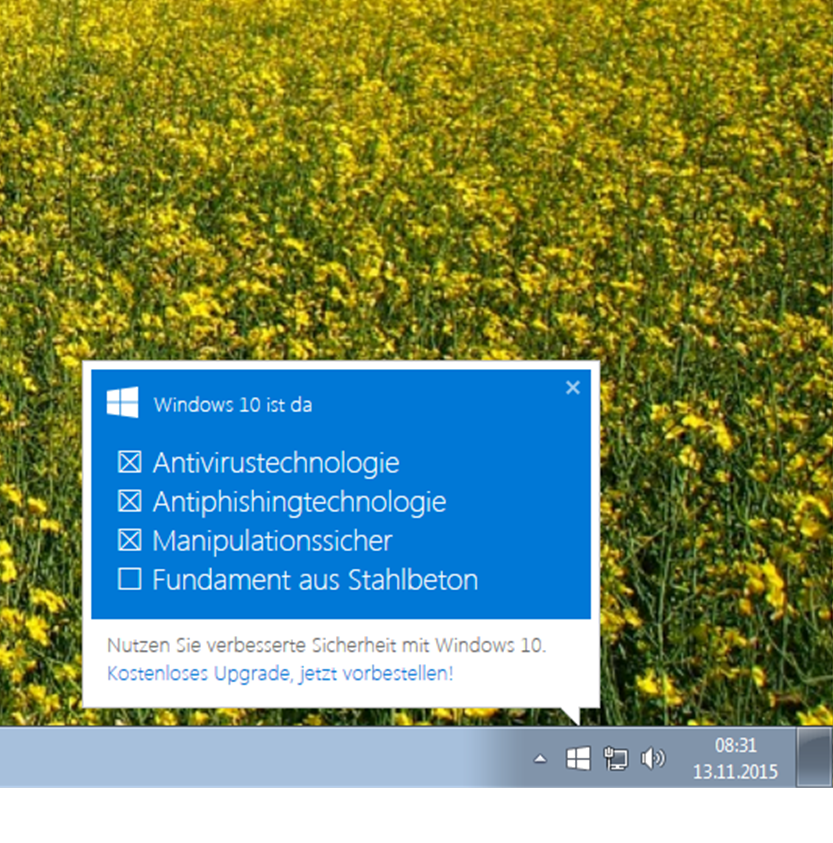Open the Kostenloses Upgrade, jetzt vorbestellen link
This screenshot has height=843, width=833.
[x=280, y=673]
